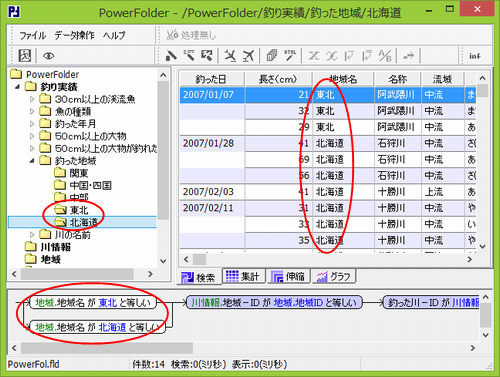Click the first greyed down-left arrow icon

click(x=349, y=56)
